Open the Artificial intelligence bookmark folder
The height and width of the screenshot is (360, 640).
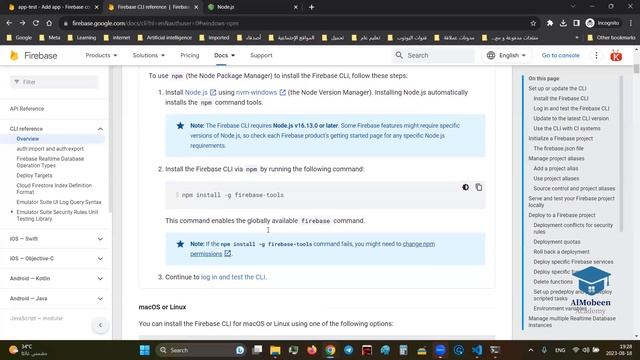(x=165, y=38)
